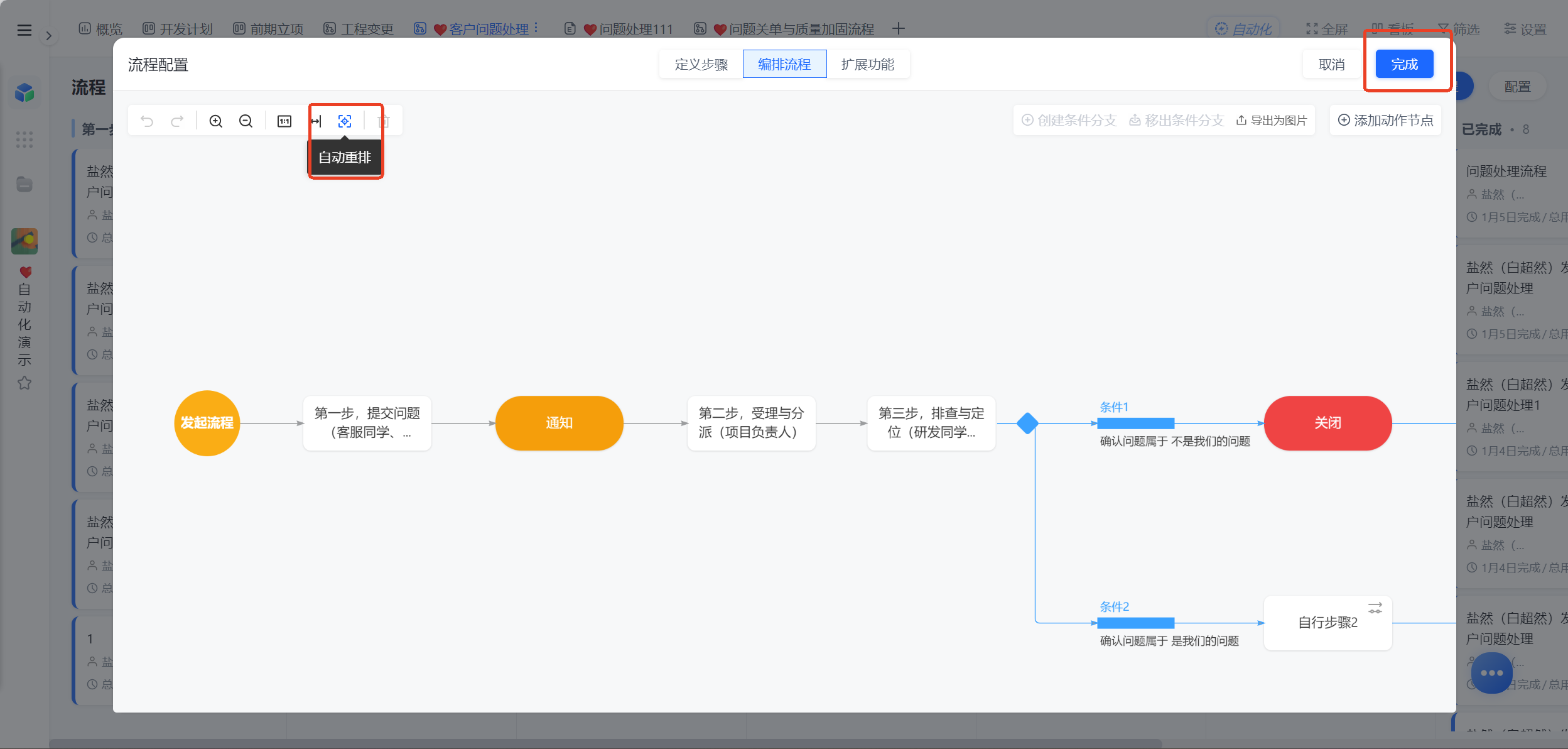Select the 自行步骤2 node
Screen dimensions: 1568x749
[x=1327, y=623]
